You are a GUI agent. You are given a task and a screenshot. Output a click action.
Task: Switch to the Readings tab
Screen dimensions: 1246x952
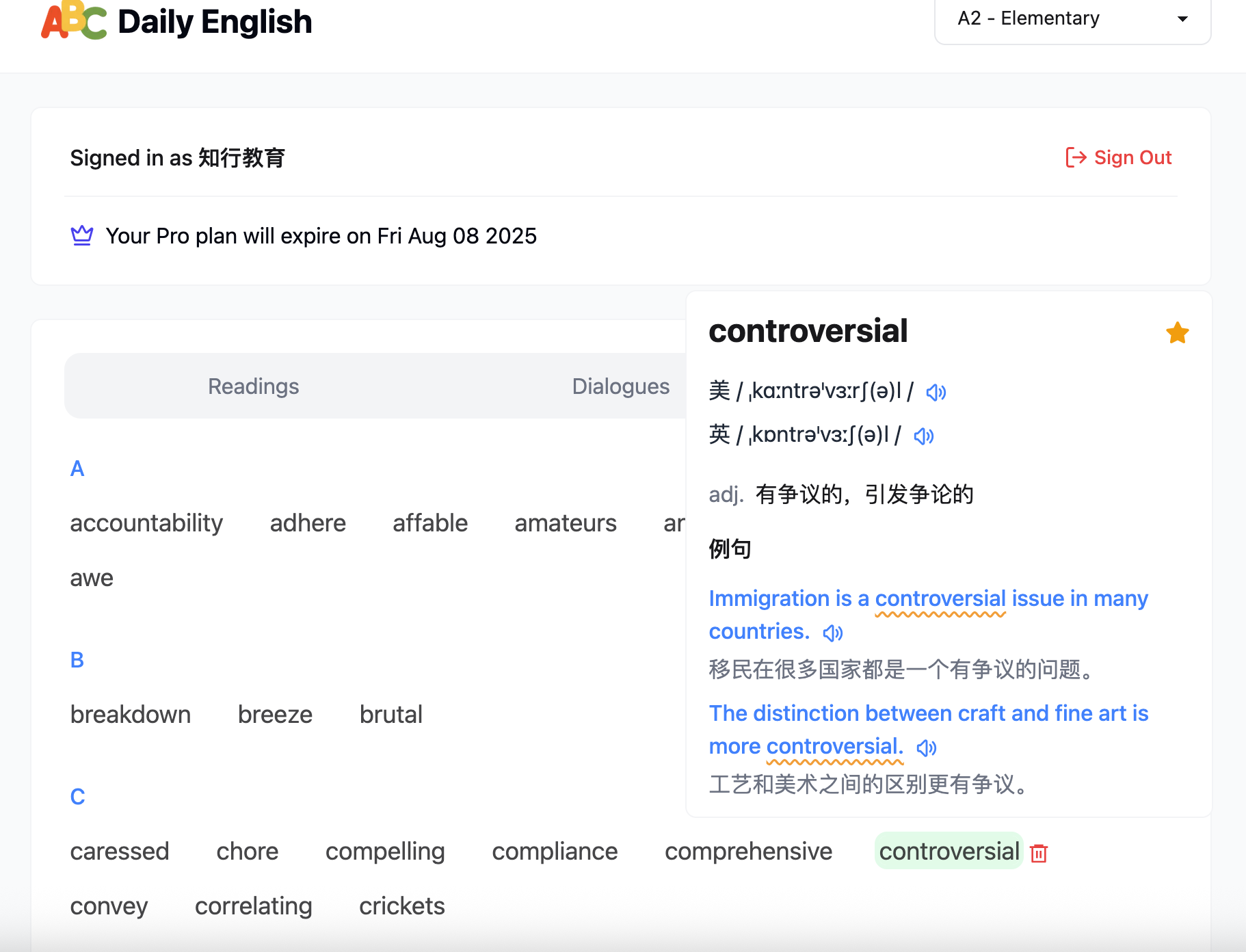253,386
